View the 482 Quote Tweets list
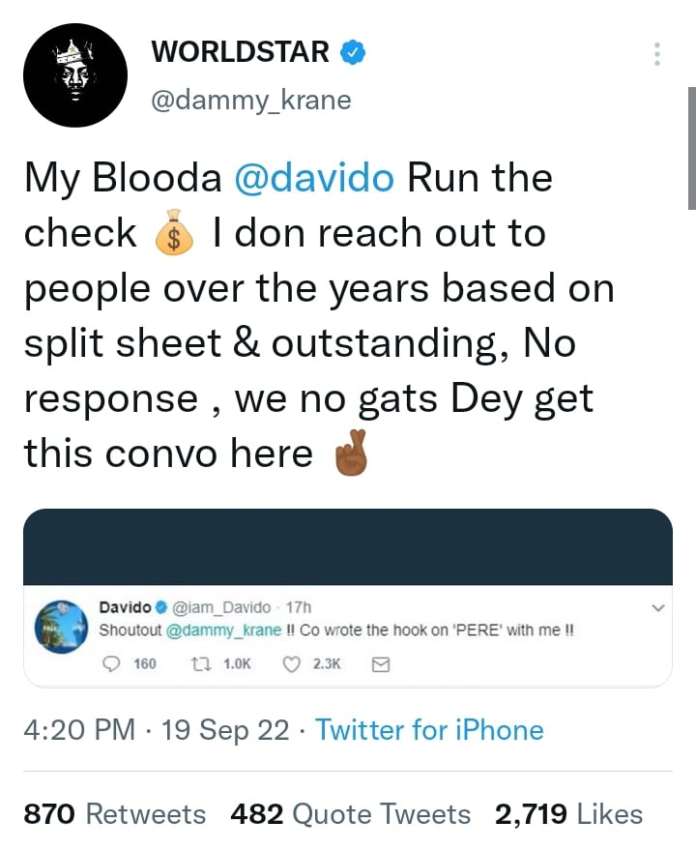The height and width of the screenshot is (850, 696). (x=350, y=814)
